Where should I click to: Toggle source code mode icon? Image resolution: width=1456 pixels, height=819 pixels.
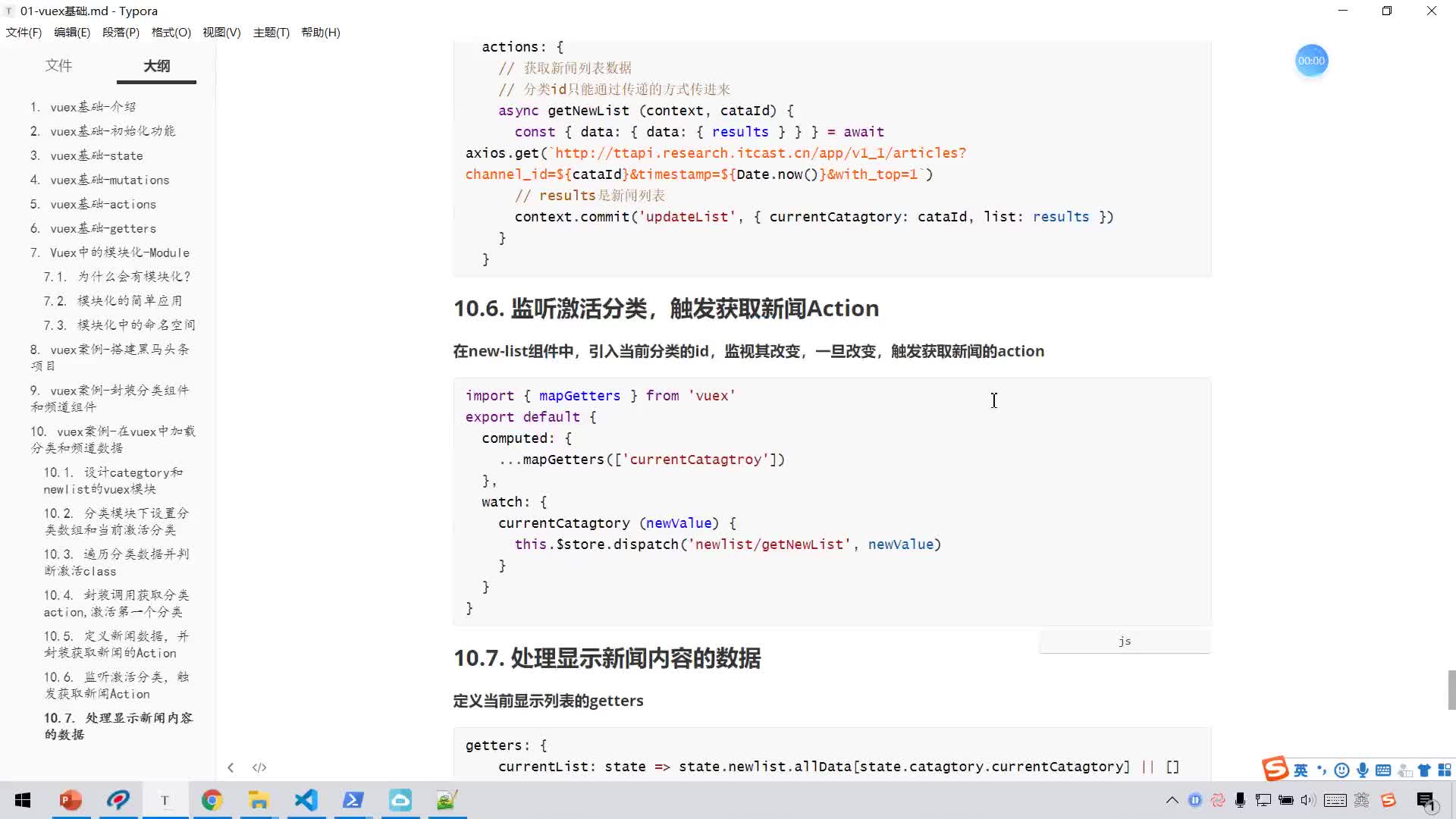[x=259, y=767]
